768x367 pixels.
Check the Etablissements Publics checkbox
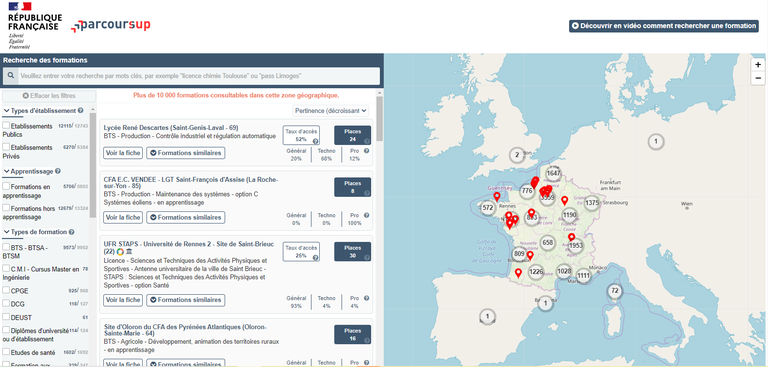coord(6,126)
